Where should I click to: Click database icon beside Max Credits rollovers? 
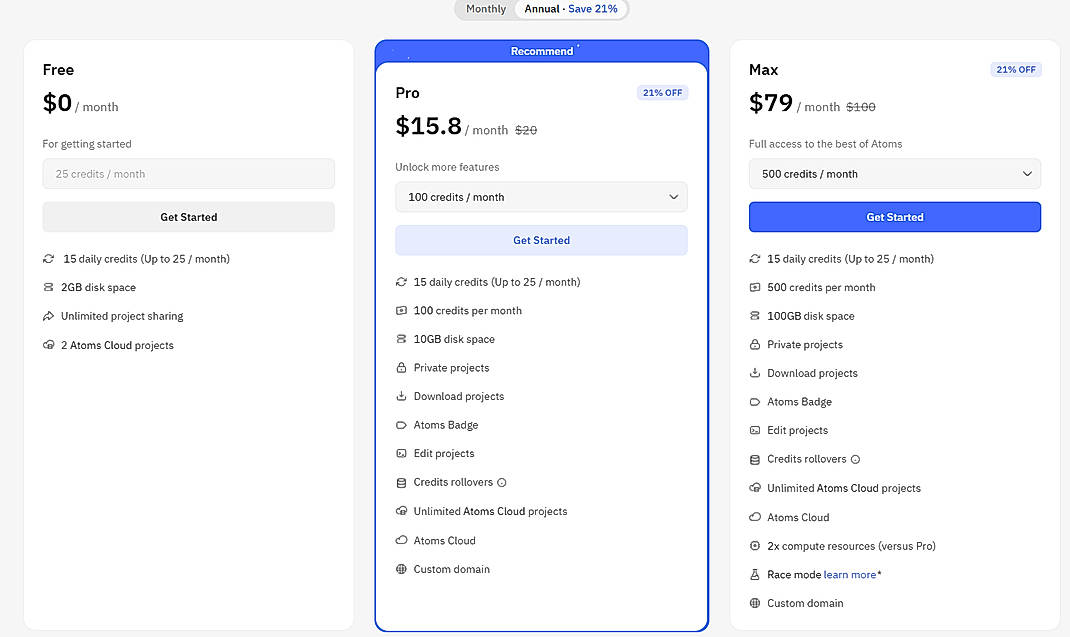coord(755,459)
